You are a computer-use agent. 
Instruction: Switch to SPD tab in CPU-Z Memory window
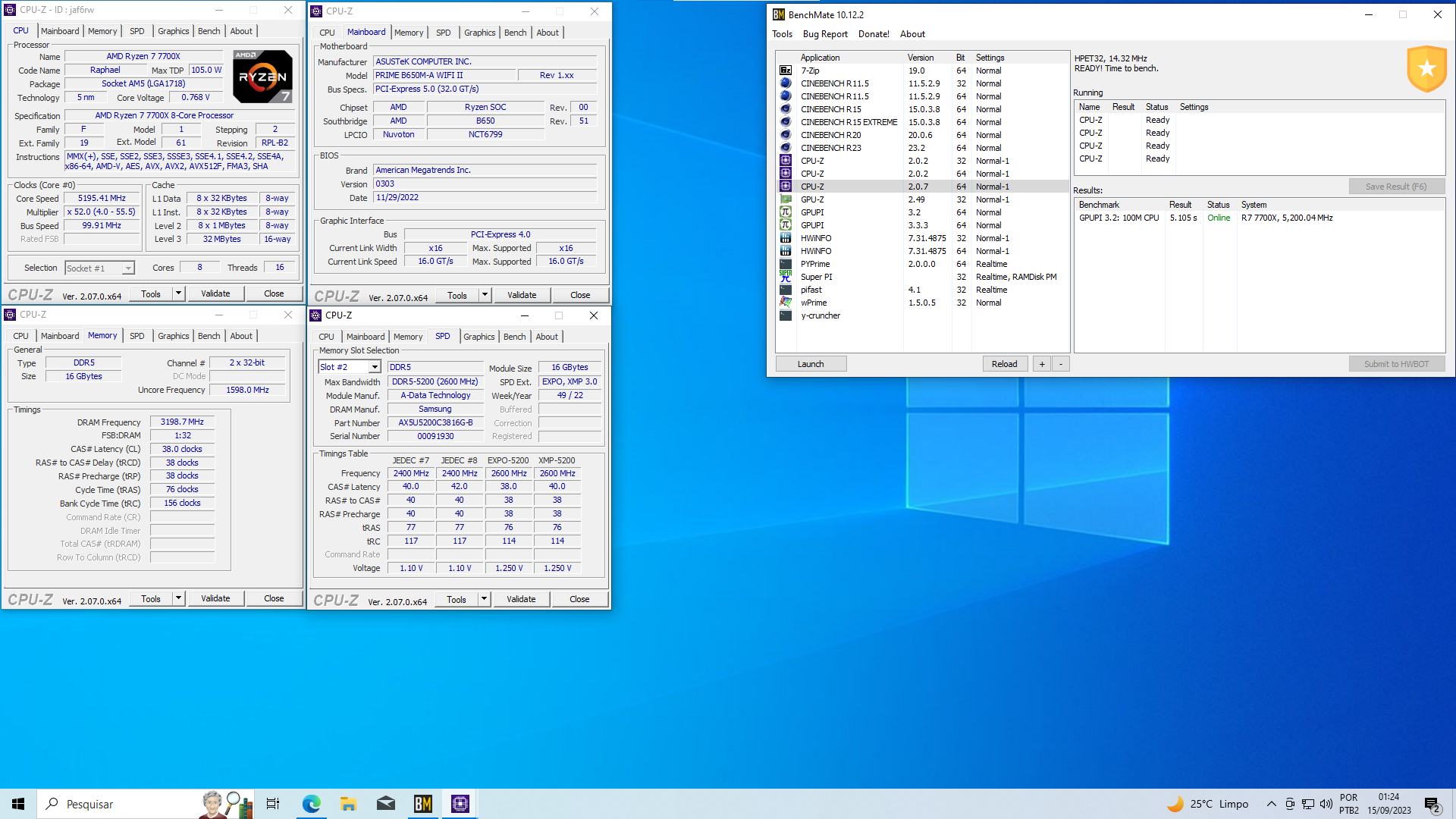pos(136,336)
